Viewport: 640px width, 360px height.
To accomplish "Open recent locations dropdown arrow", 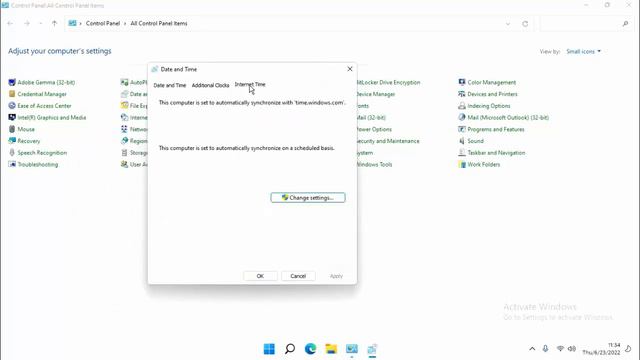I will pyautogui.click(x=40, y=24).
